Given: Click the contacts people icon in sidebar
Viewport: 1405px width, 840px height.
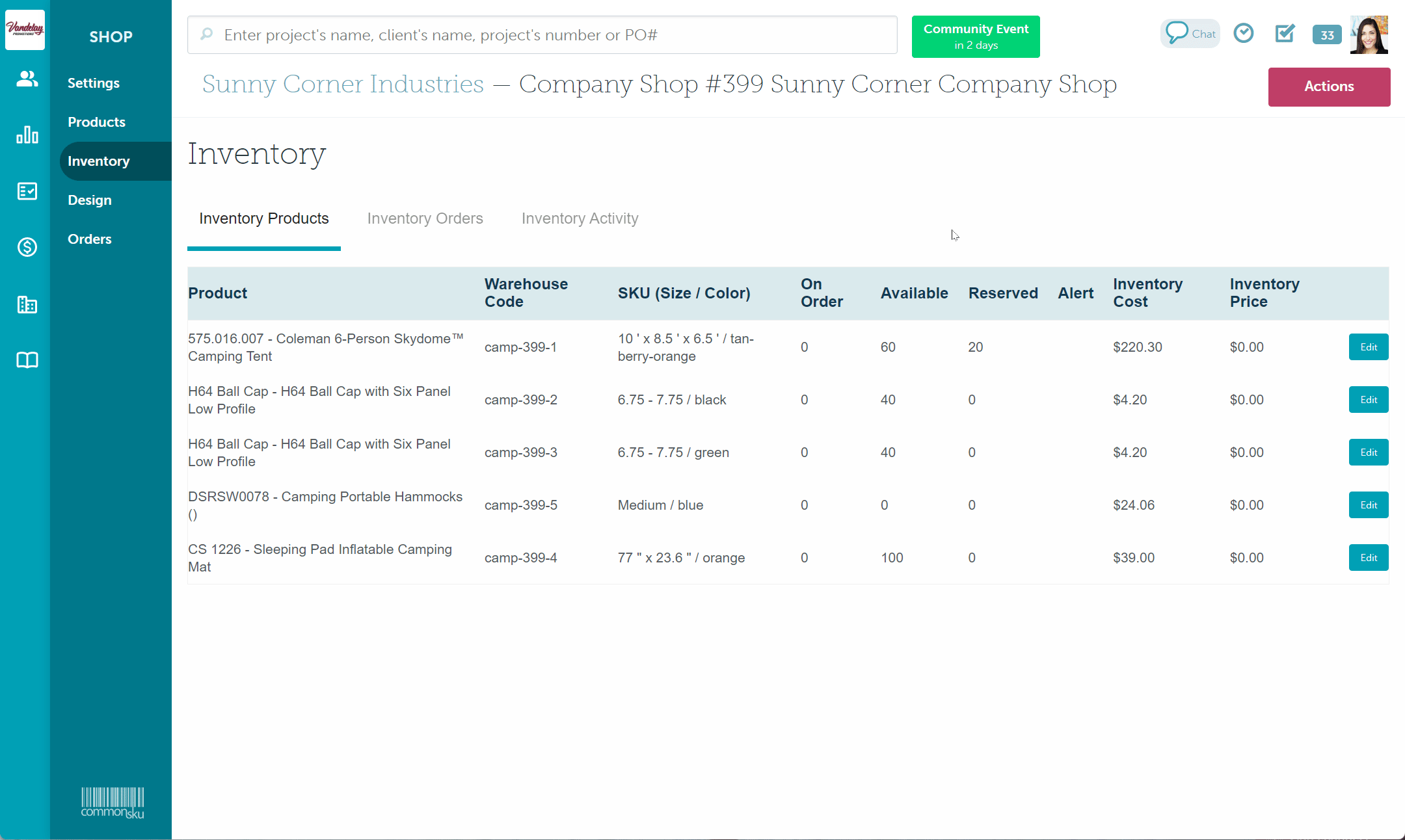Looking at the screenshot, I should (27, 79).
